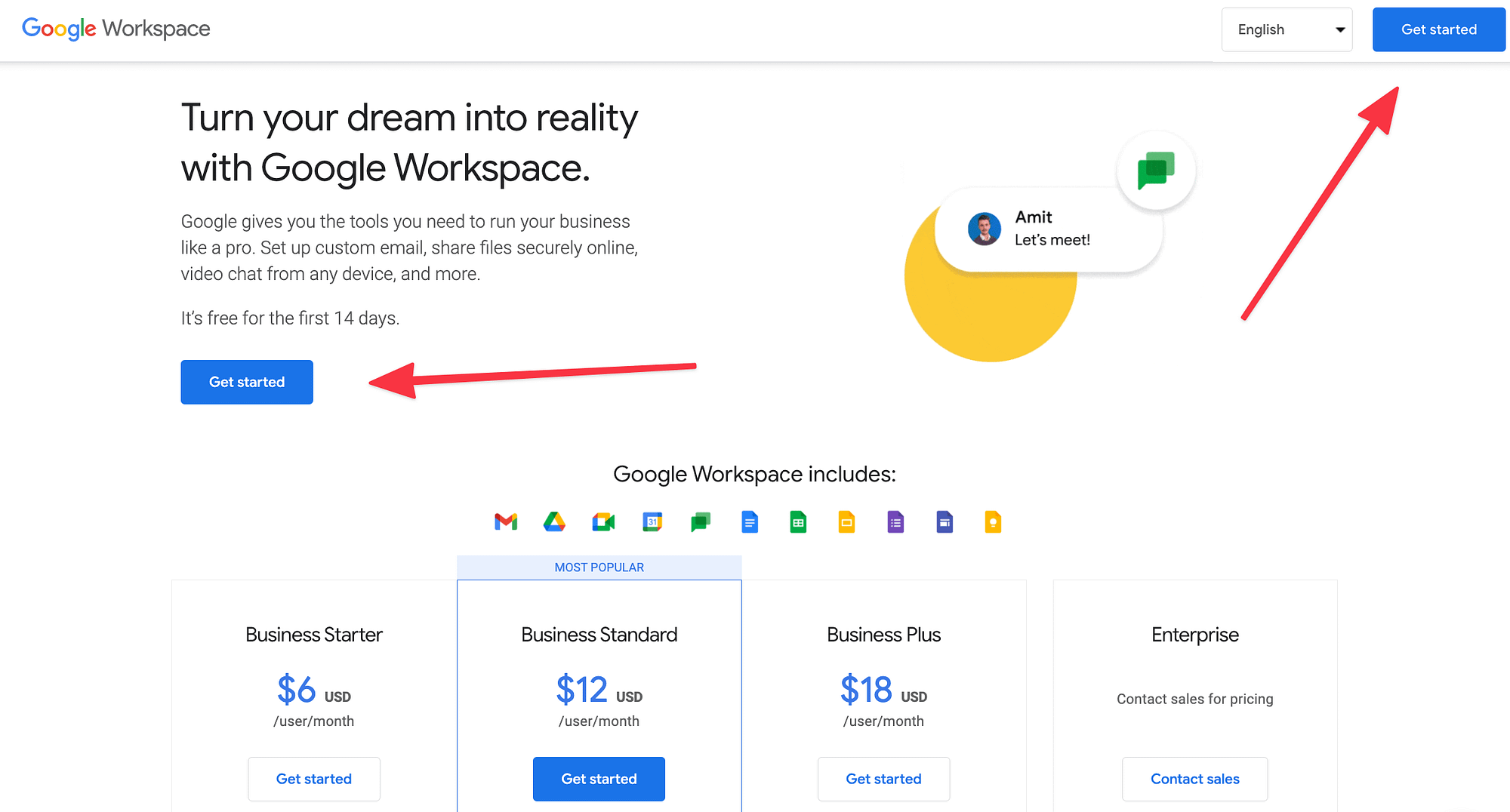This screenshot has width=1510, height=812.
Task: Click Get started below the 14 days text
Action: (x=247, y=382)
